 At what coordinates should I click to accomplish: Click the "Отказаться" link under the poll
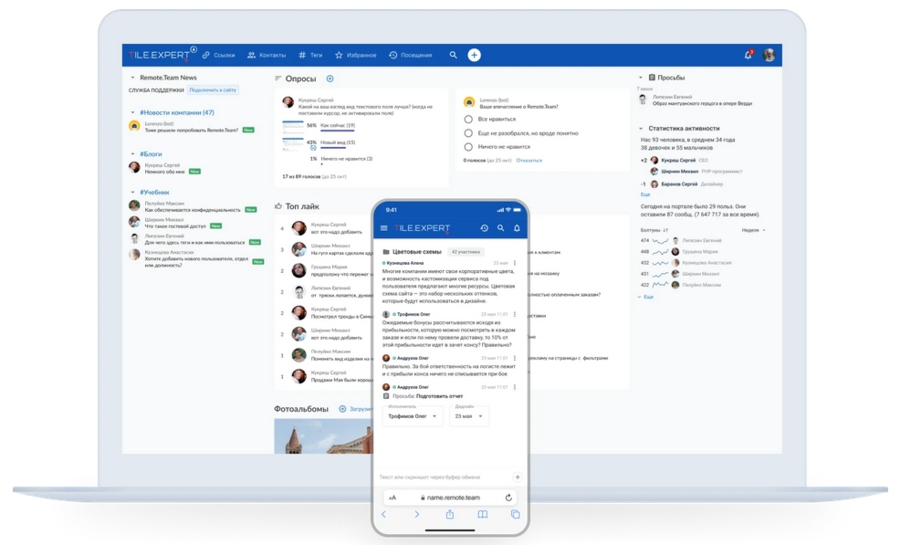click(529, 160)
